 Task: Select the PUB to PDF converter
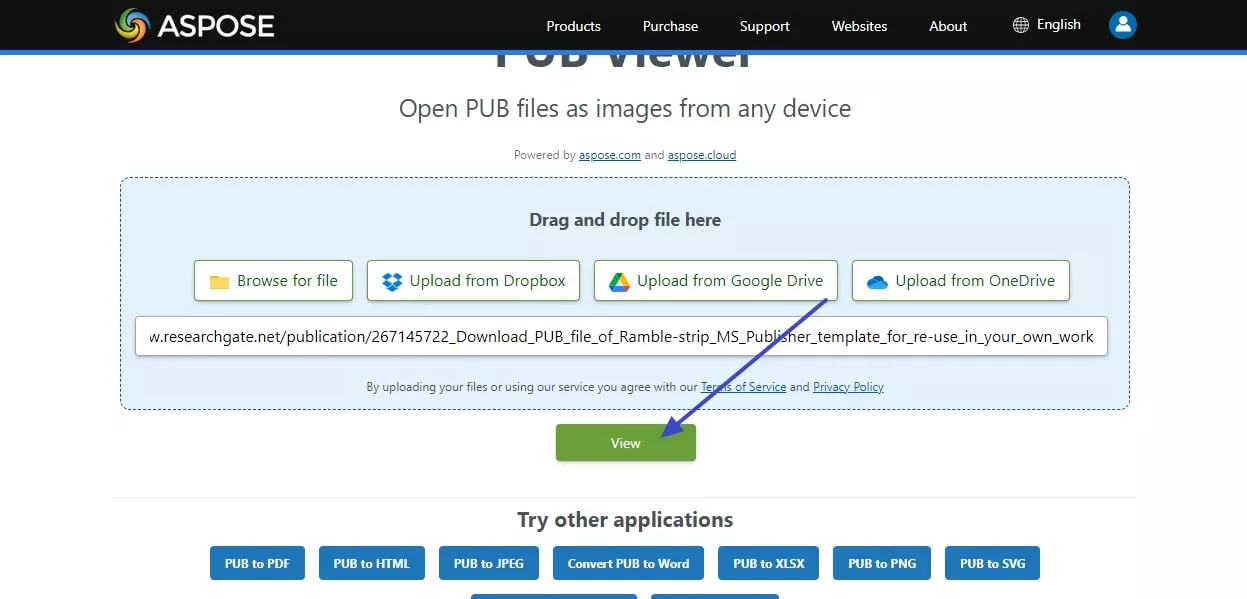pyautogui.click(x=257, y=563)
